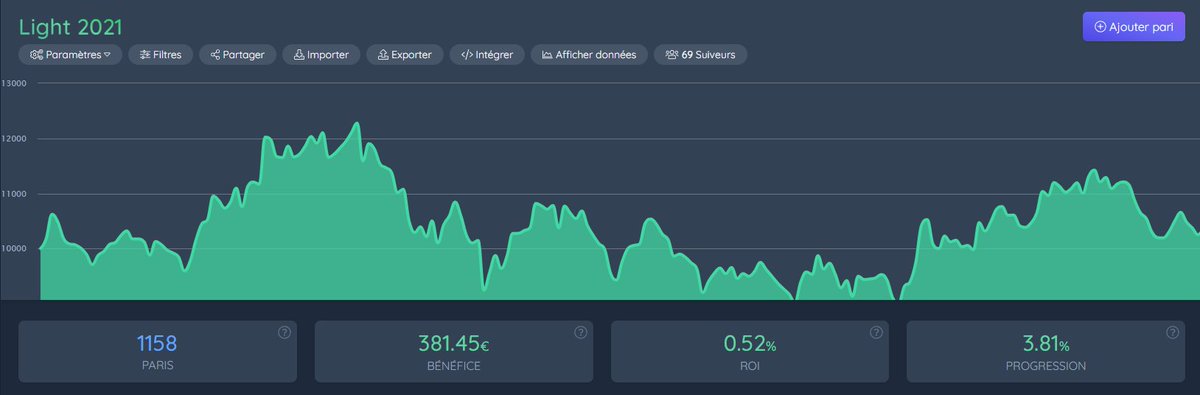This screenshot has width=1200, height=395.
Task: Click the 1158 Paris value
Action: point(157,344)
